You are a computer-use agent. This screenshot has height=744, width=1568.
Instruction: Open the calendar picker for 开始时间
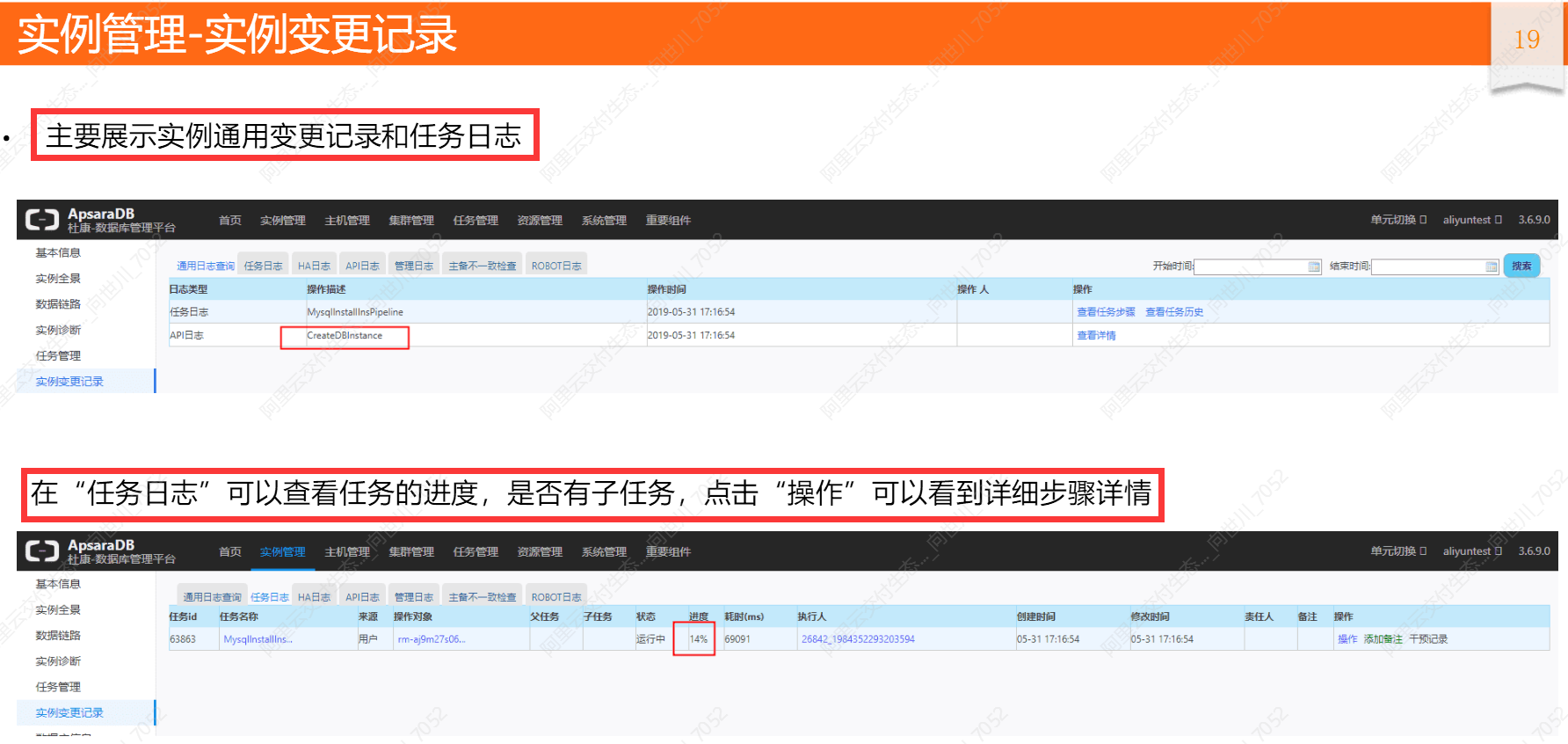[x=1314, y=266]
